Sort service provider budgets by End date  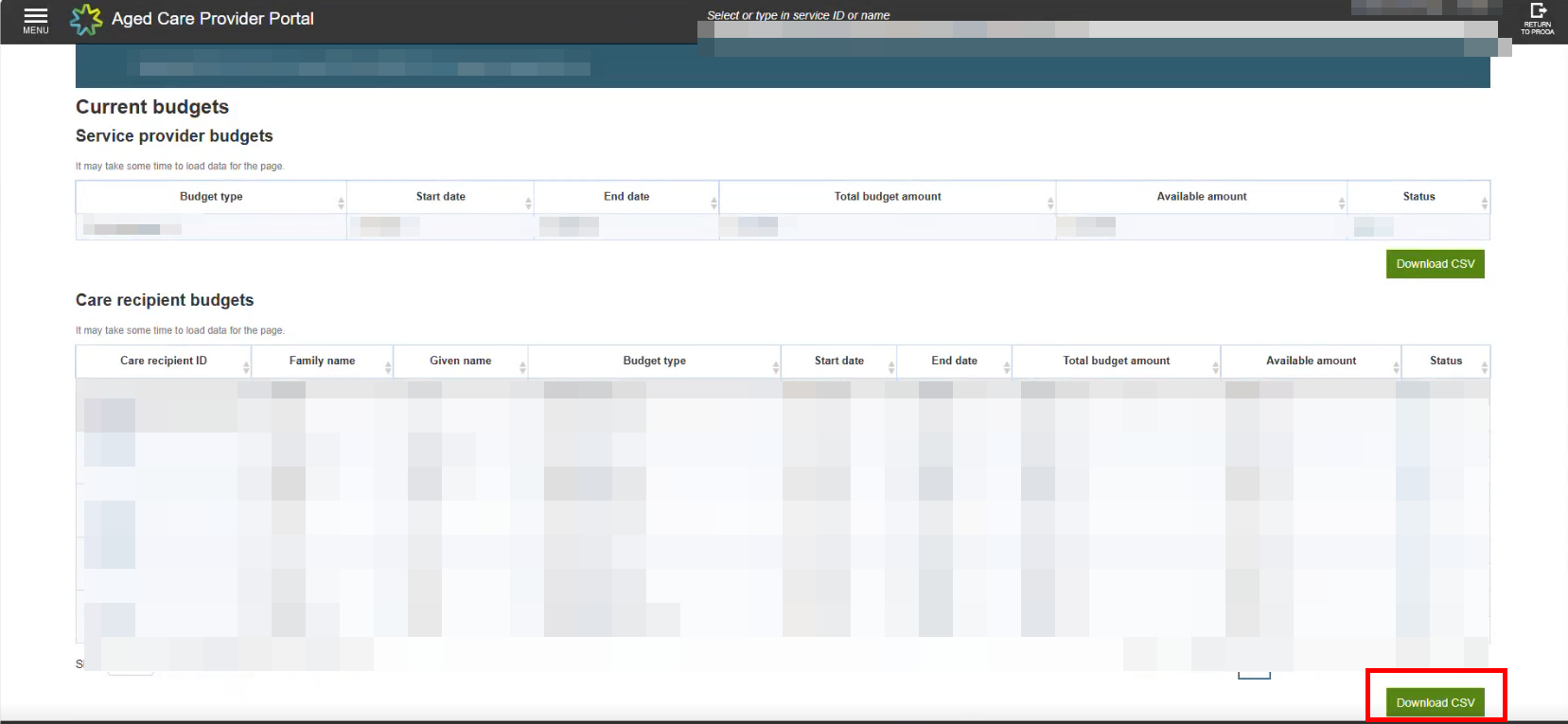(626, 197)
